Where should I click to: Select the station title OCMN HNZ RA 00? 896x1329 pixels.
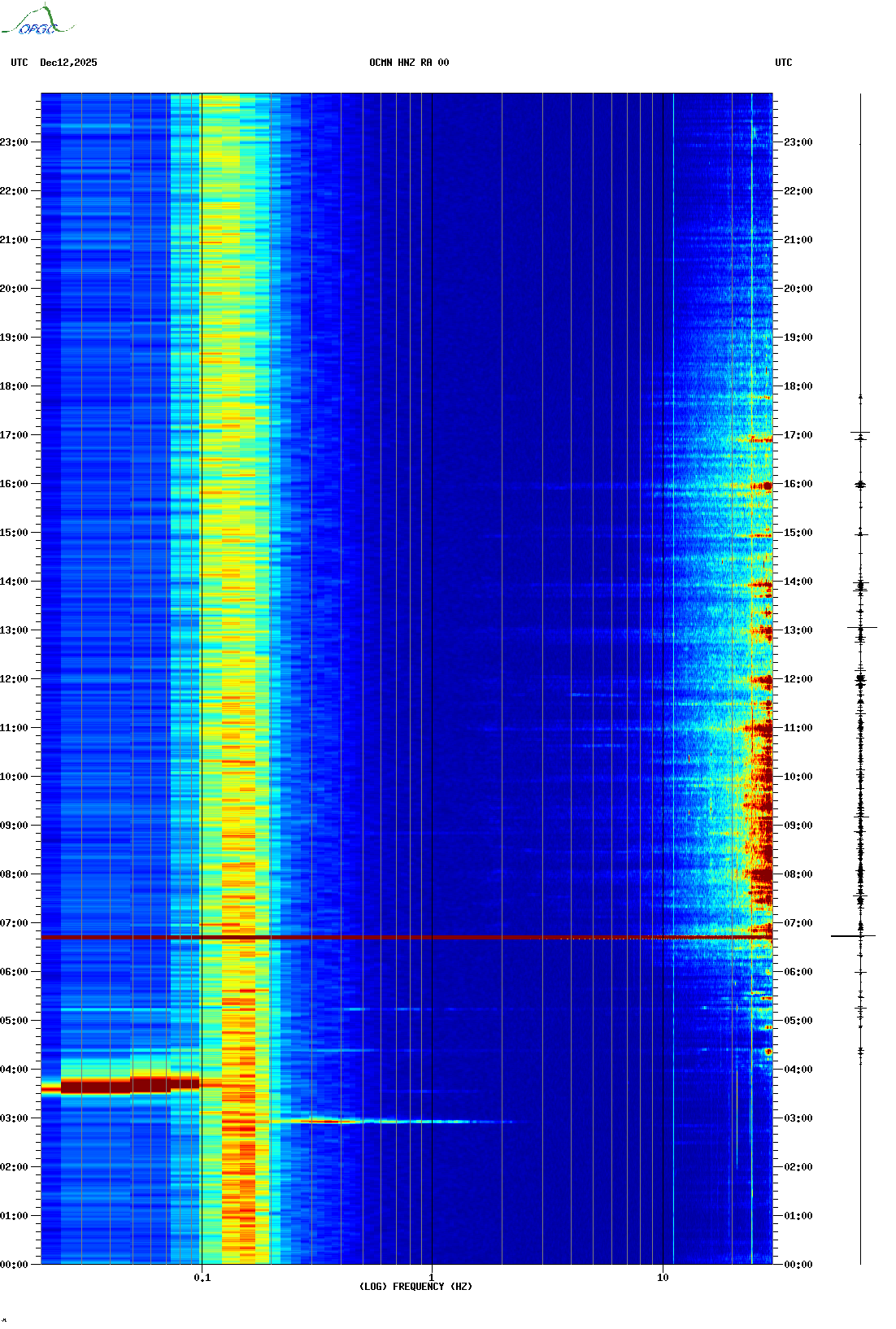pyautogui.click(x=408, y=63)
